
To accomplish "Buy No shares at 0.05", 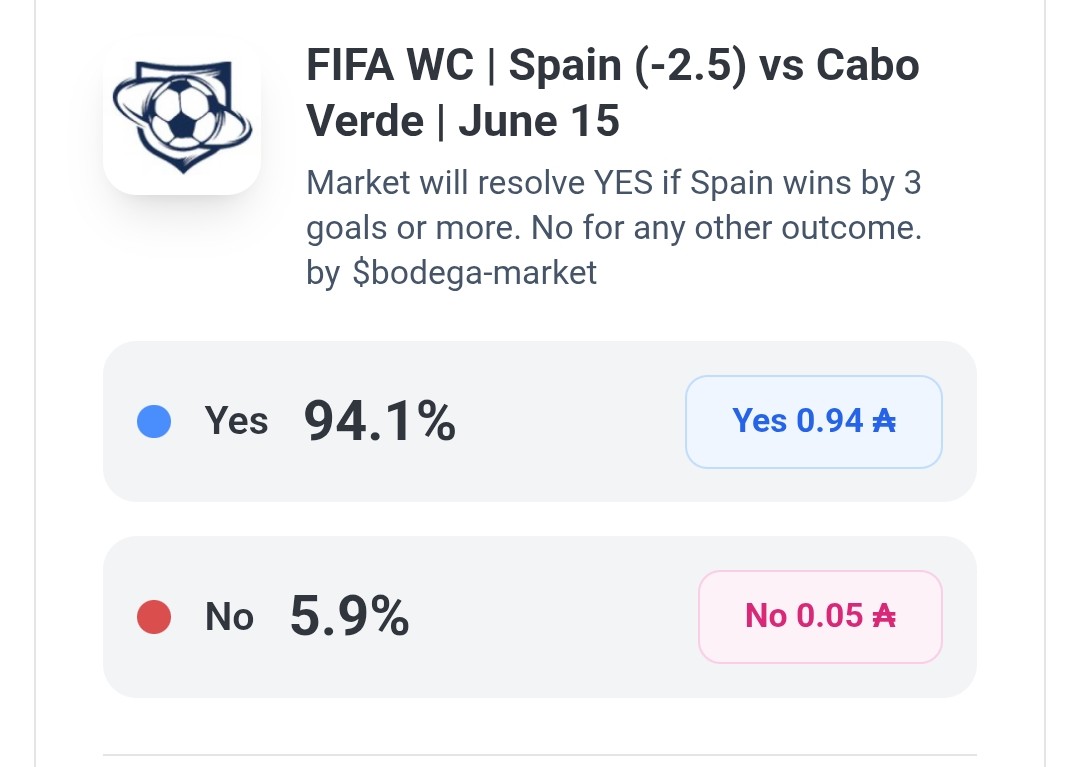I will [x=820, y=616].
